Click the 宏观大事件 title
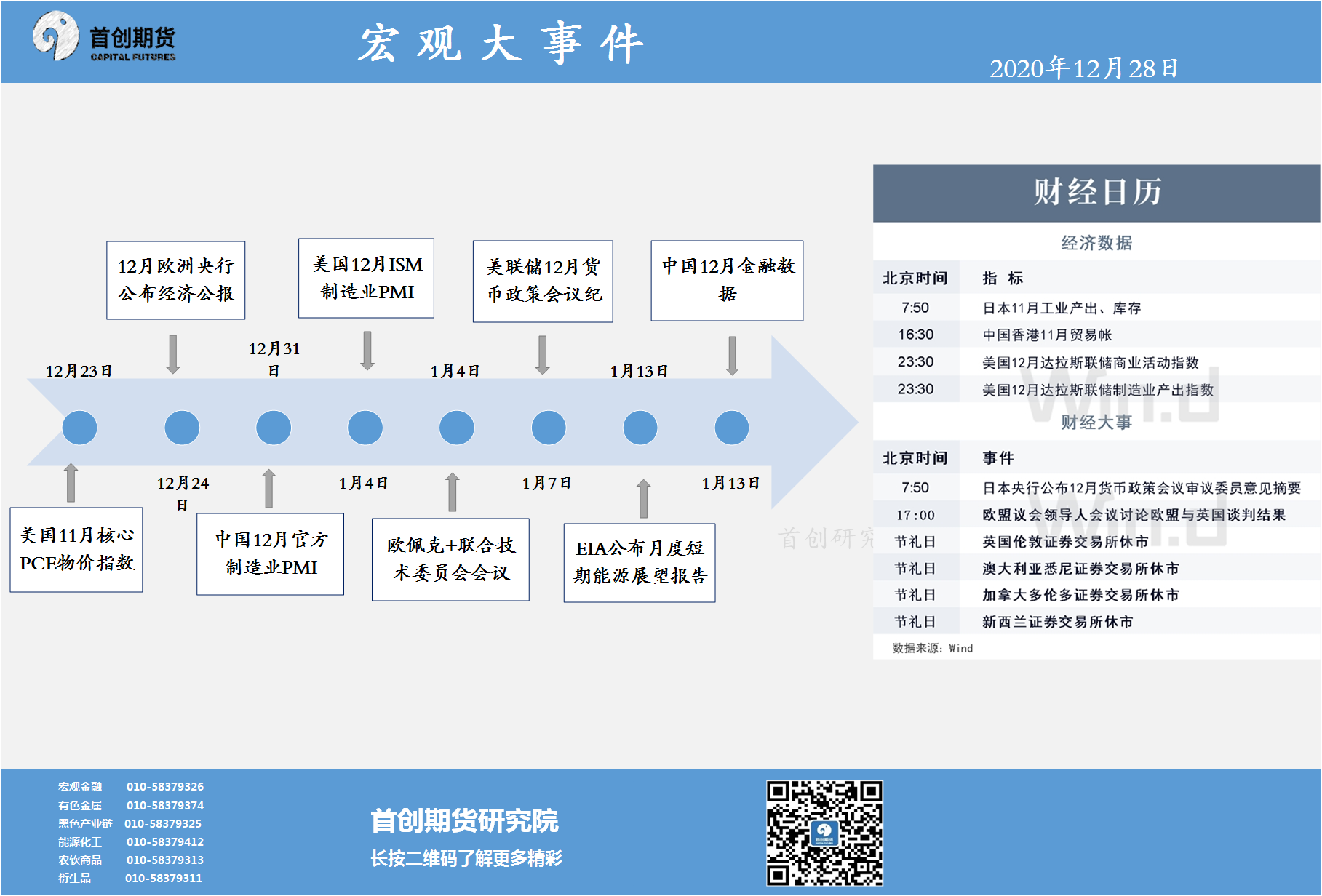 (x=501, y=44)
